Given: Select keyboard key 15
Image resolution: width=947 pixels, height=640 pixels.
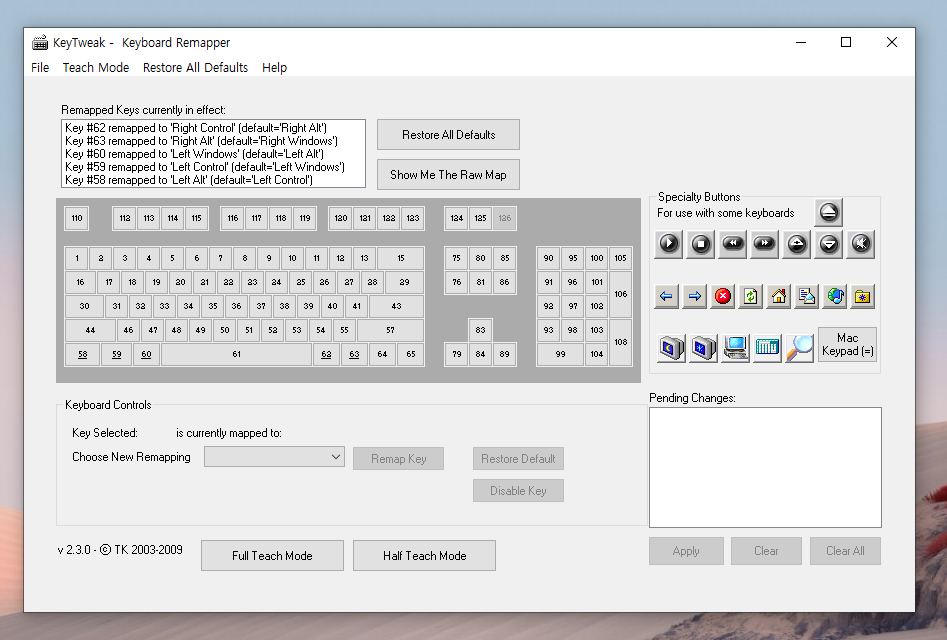Looking at the screenshot, I should point(400,258).
